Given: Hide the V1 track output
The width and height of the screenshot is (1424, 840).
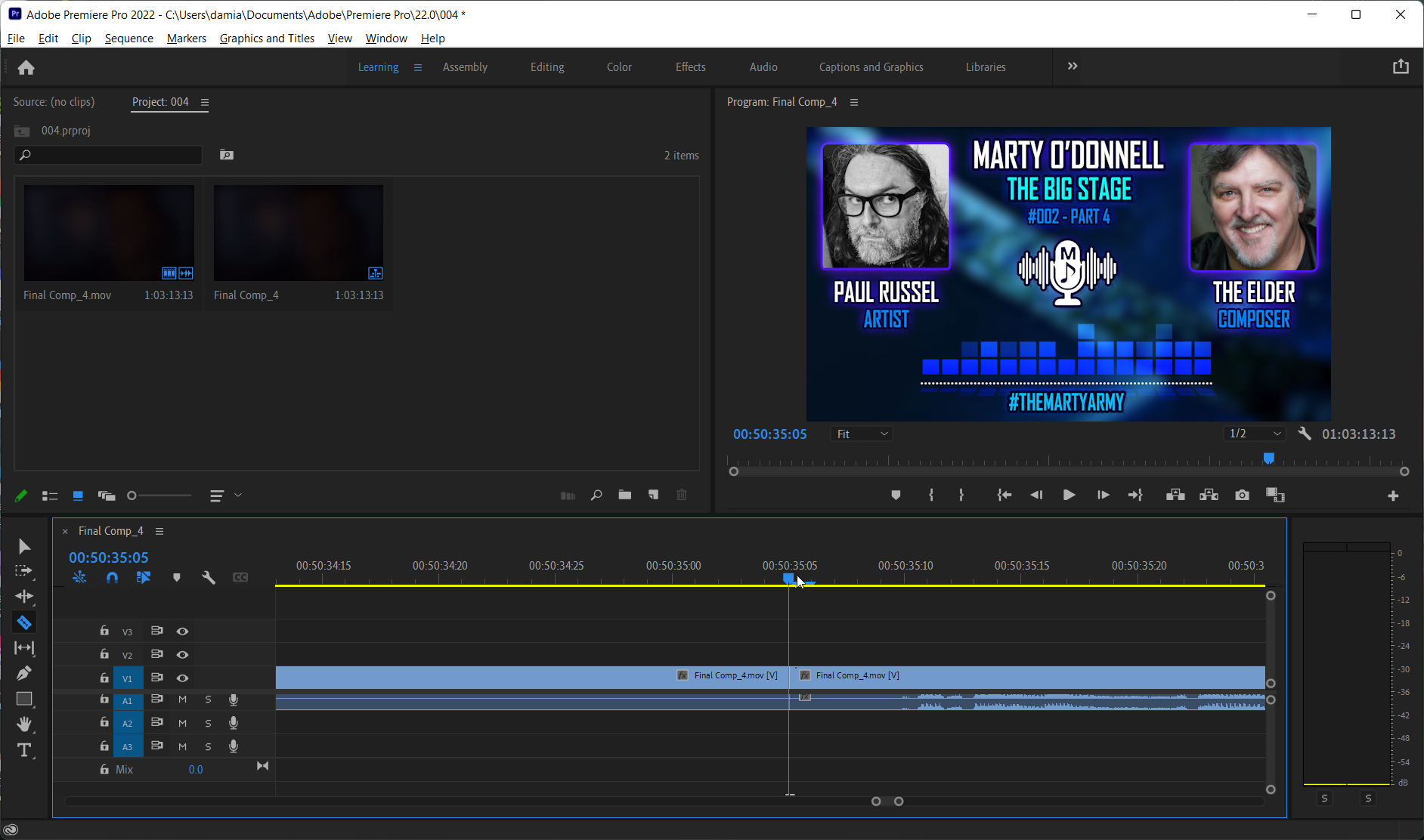Looking at the screenshot, I should tap(182, 678).
